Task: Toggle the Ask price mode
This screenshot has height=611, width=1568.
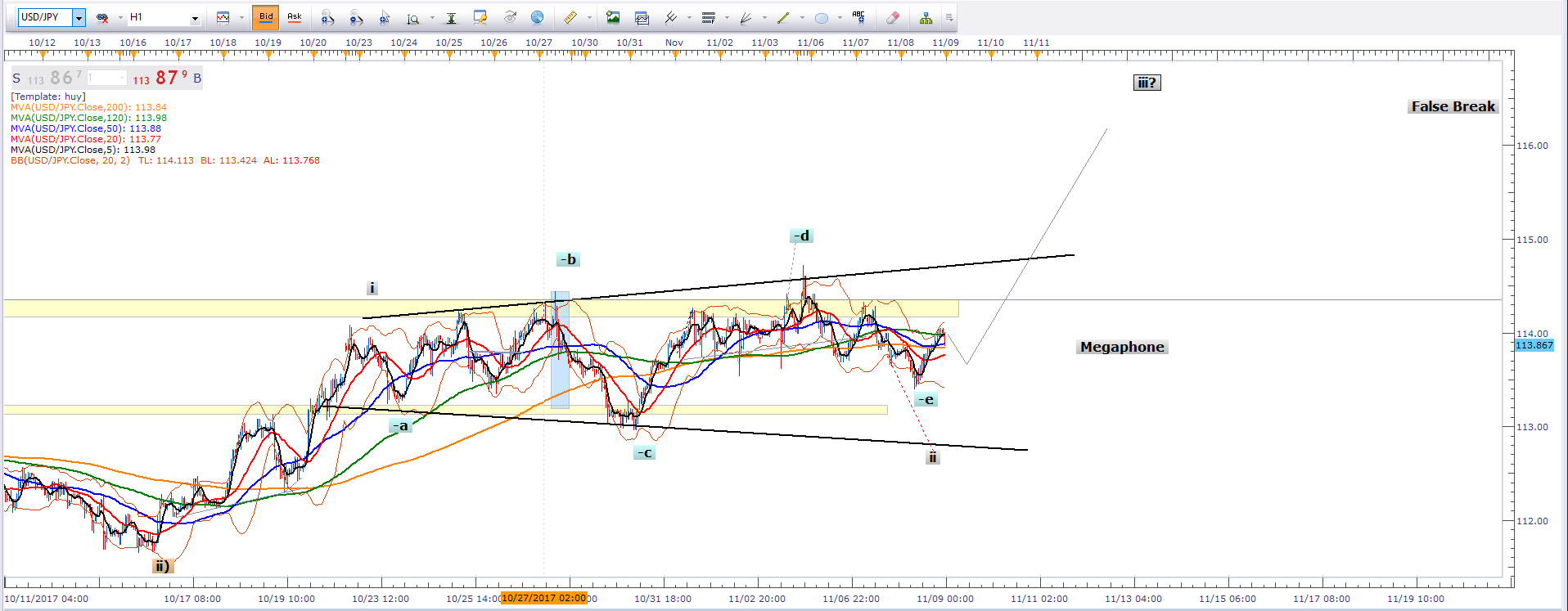Action: [295, 17]
